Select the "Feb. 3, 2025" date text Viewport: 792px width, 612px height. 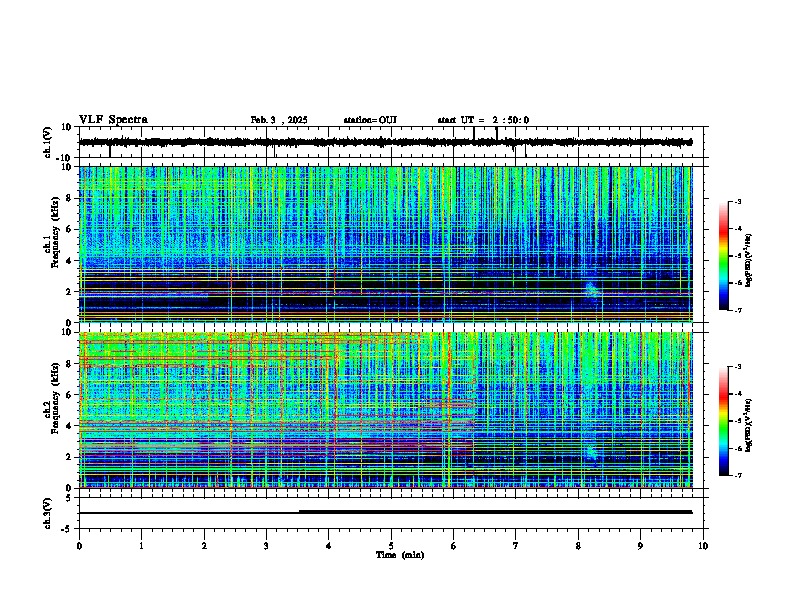coord(279,120)
